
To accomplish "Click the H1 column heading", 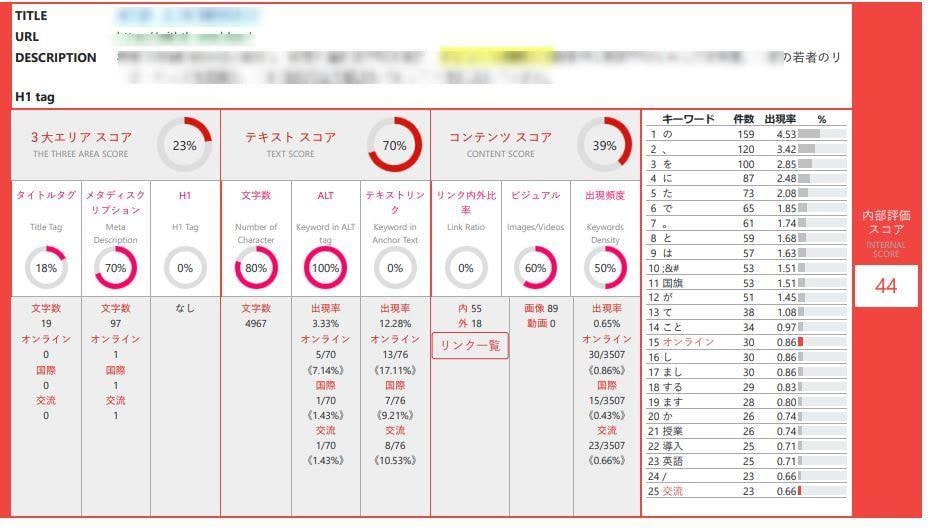I will click(185, 195).
